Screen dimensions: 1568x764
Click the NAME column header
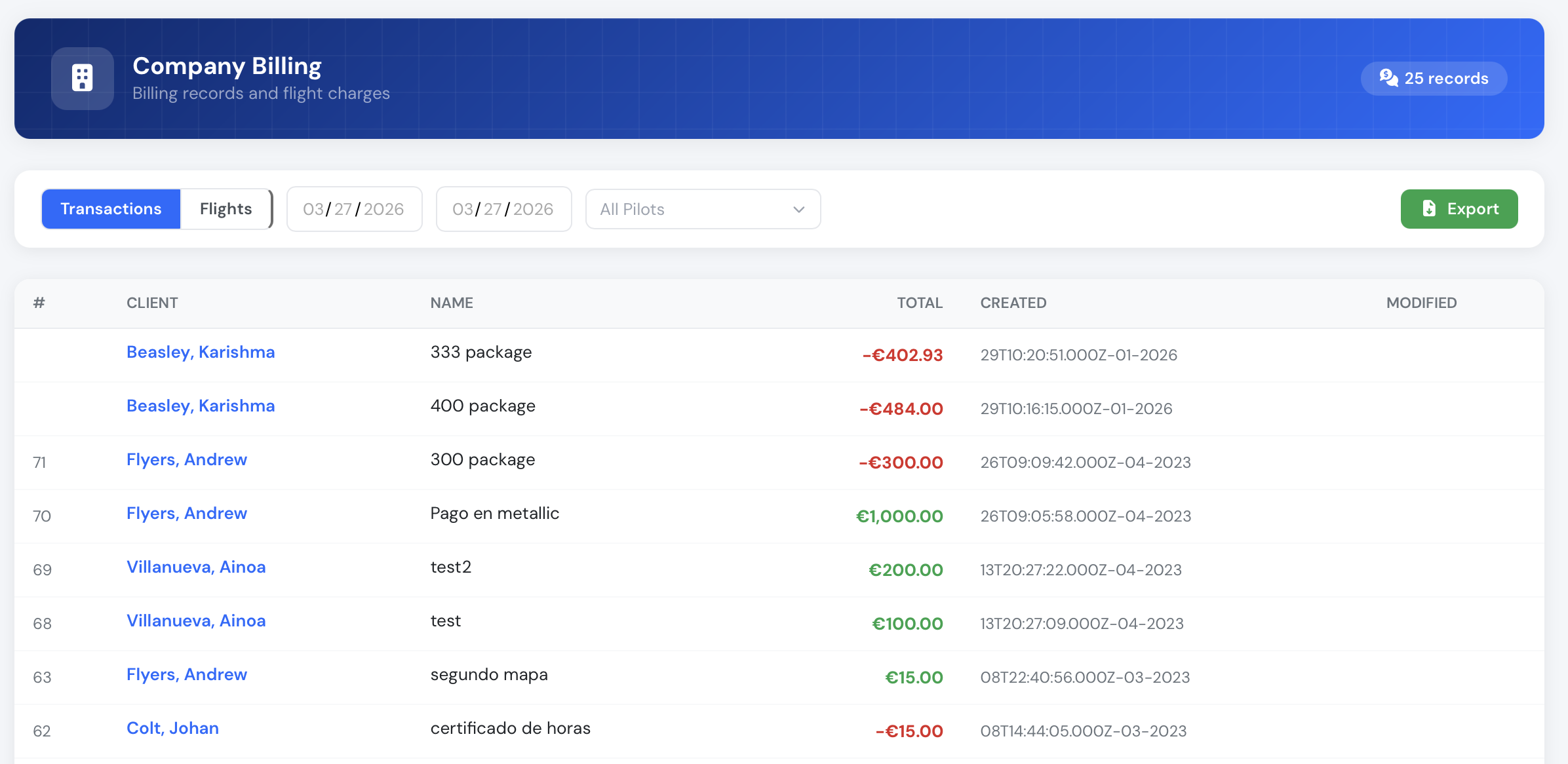coord(452,303)
